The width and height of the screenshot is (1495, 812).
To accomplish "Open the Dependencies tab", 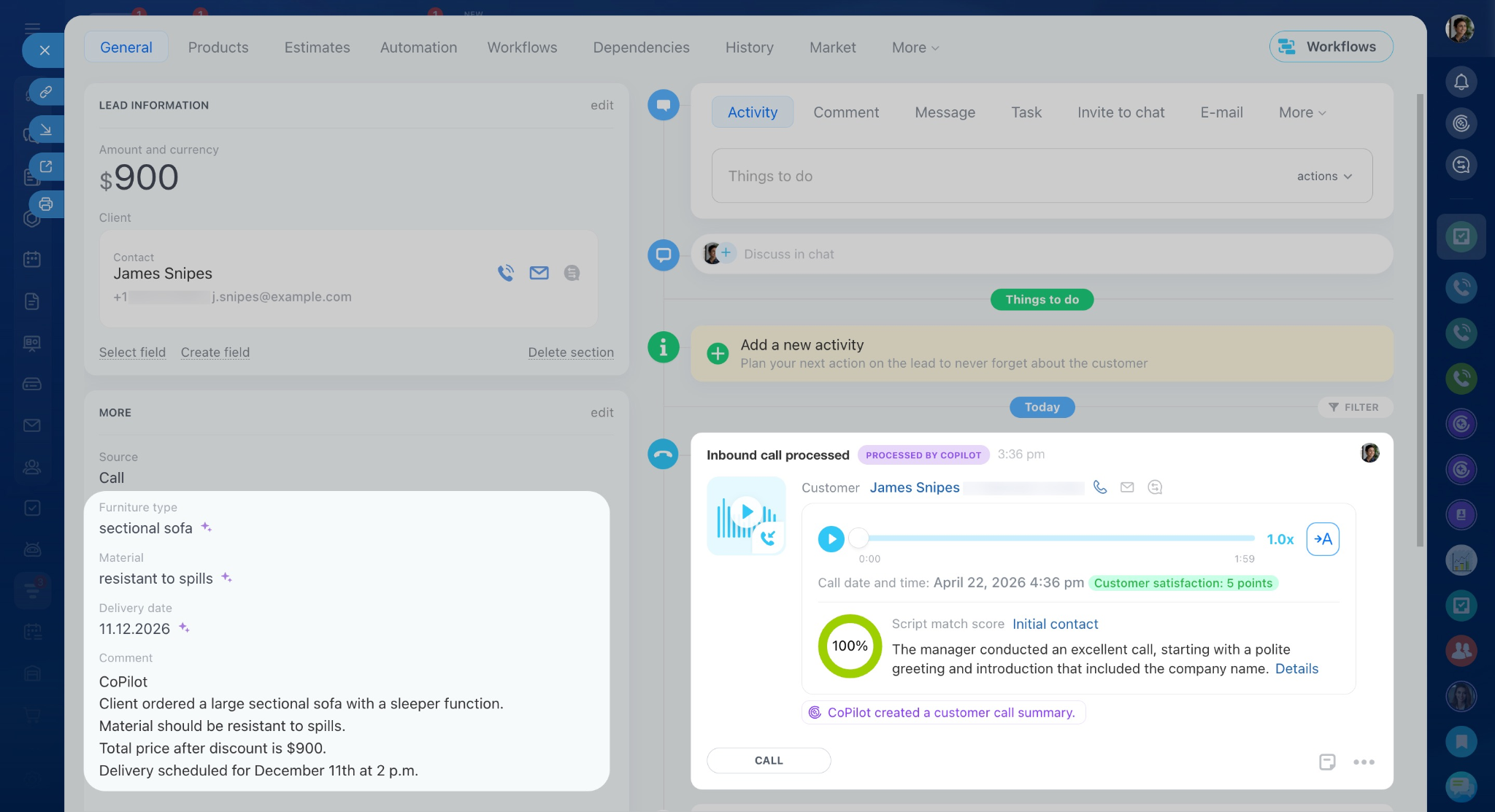I will 641,47.
